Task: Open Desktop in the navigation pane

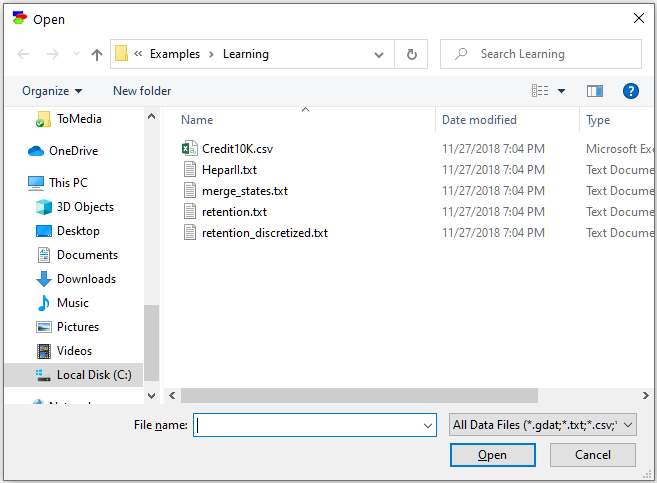Action: pos(78,231)
